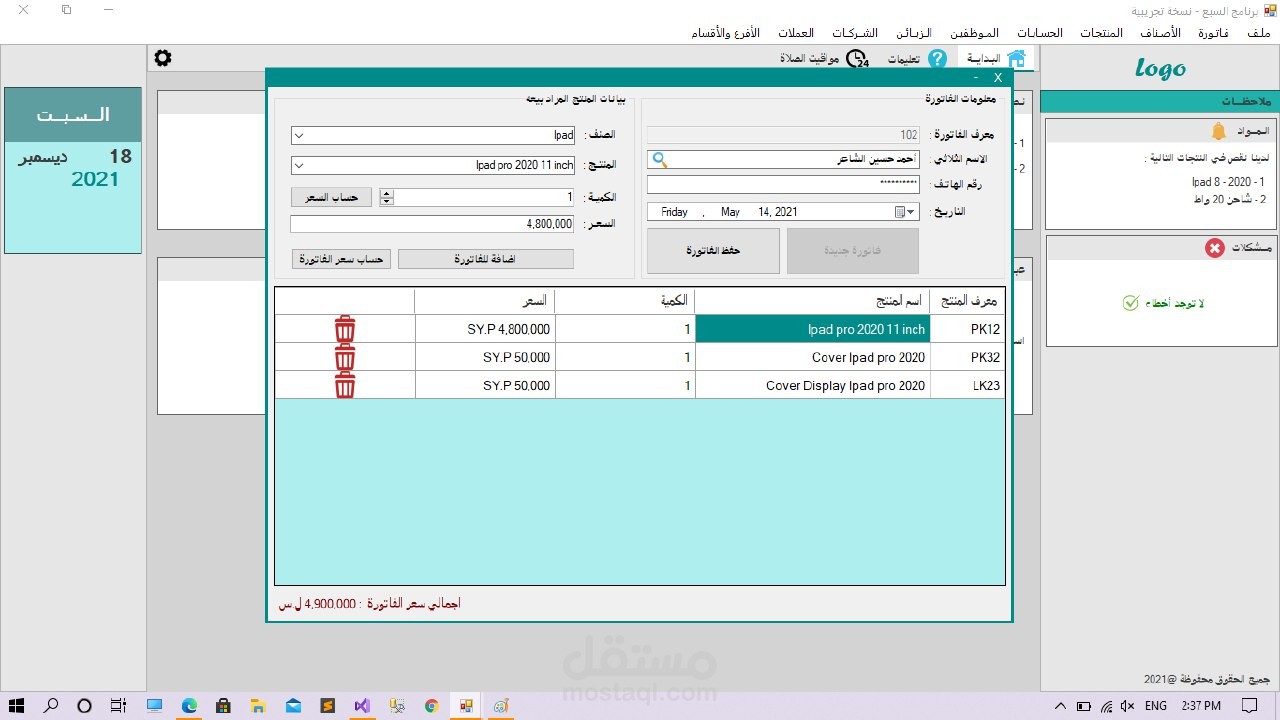The height and width of the screenshot is (720, 1280).
Task: Open Visual Studio from taskbar
Action: point(362,706)
